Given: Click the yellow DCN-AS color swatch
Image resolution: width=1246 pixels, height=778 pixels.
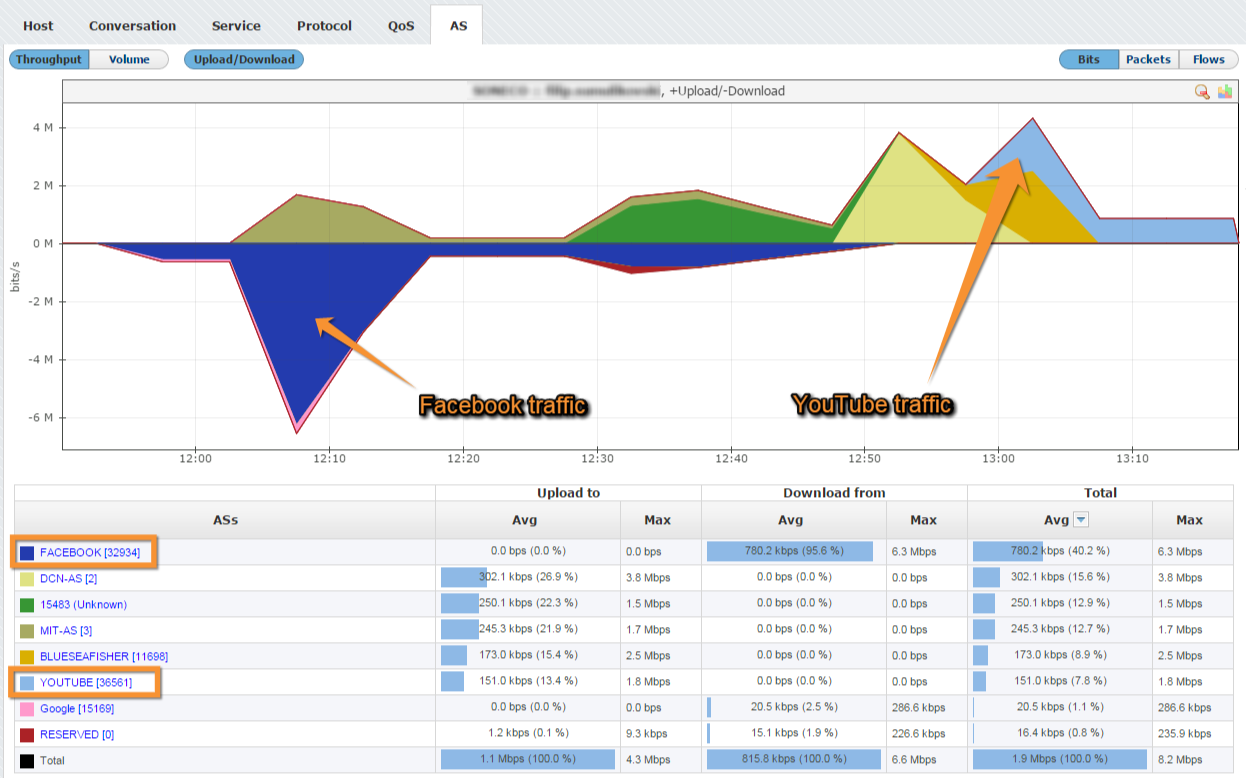Looking at the screenshot, I should coord(27,579).
